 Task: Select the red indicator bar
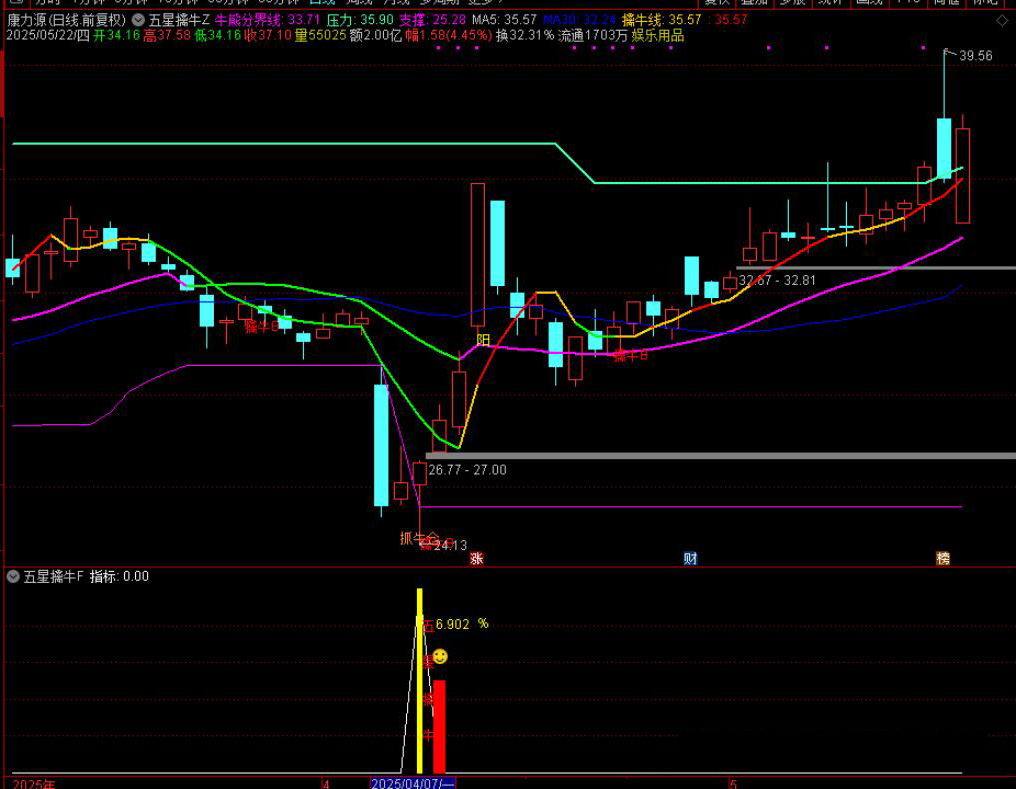[439, 725]
